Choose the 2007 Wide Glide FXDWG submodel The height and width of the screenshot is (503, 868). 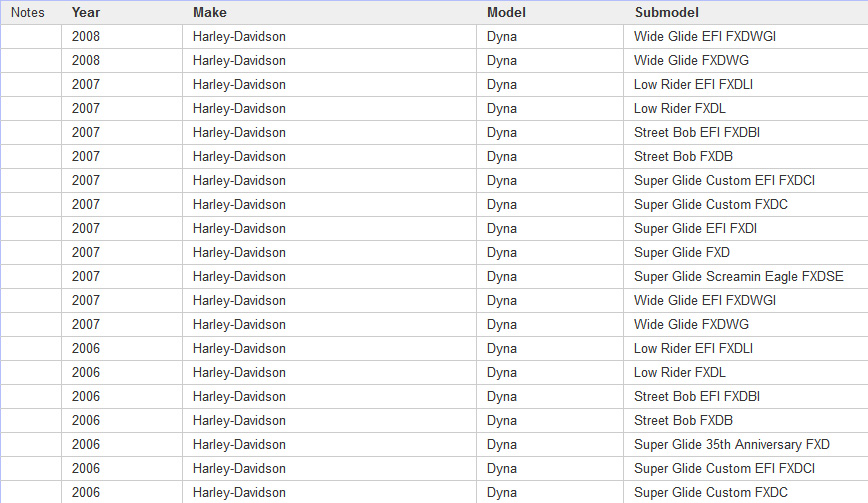click(691, 324)
